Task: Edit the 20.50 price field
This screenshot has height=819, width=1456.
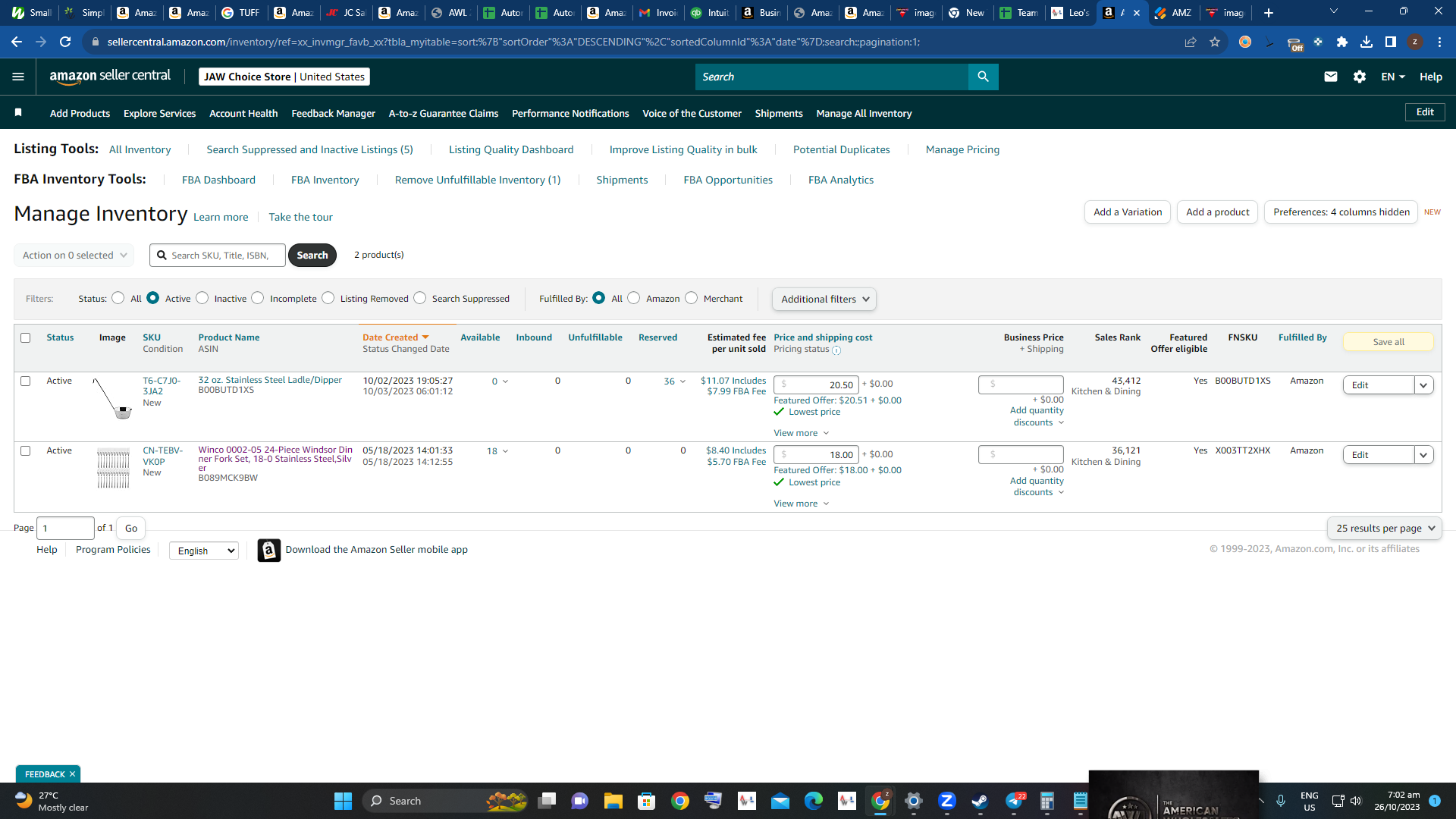Action: [x=816, y=385]
